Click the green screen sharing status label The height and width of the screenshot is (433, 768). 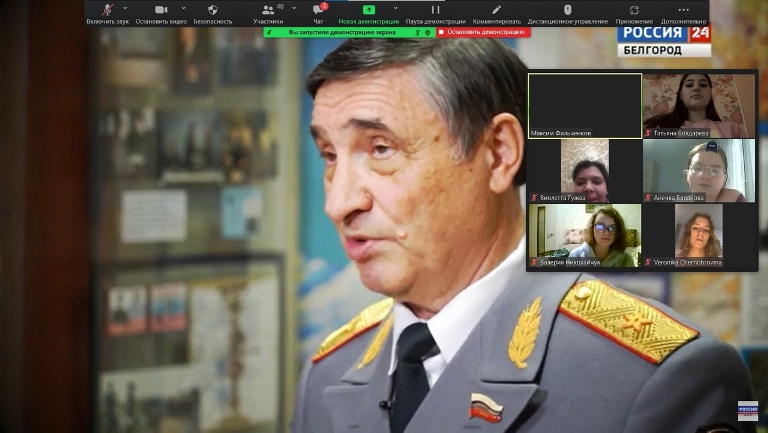click(342, 32)
